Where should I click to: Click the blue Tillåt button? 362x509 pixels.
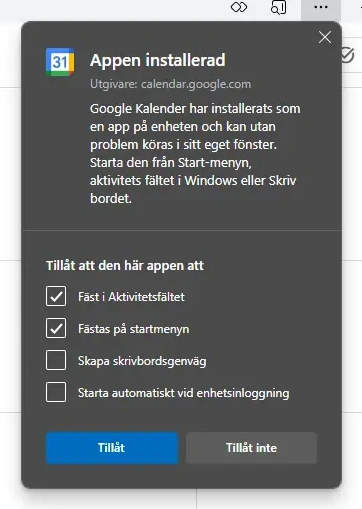tap(112, 448)
